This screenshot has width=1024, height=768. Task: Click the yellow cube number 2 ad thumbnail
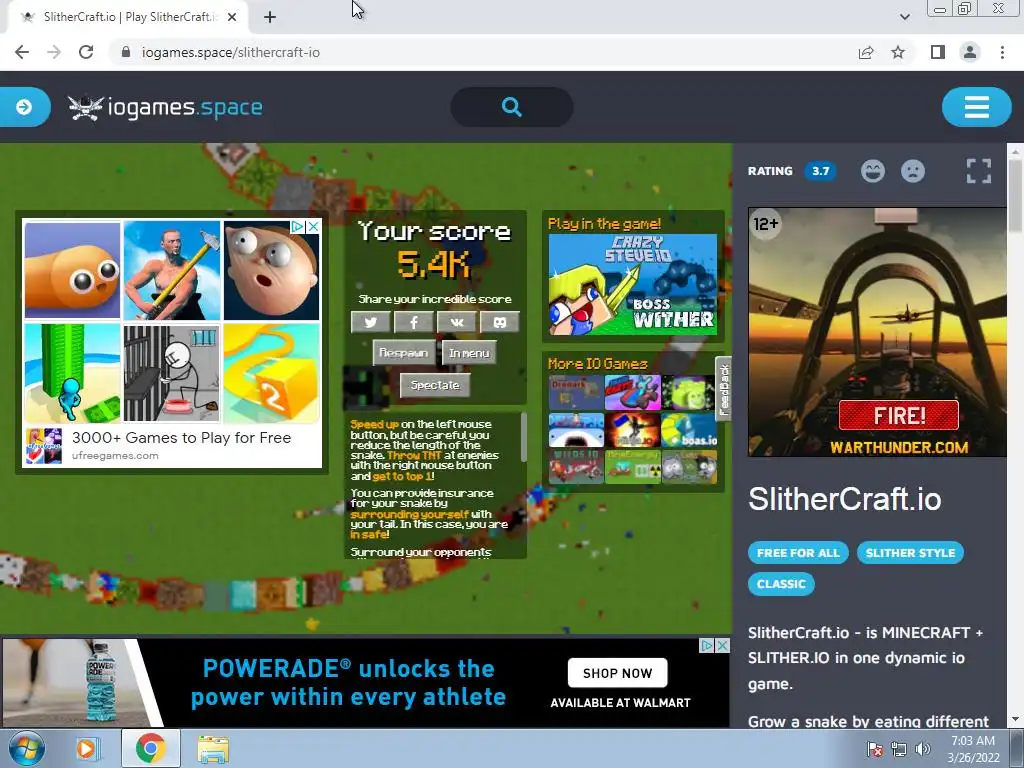[x=272, y=374]
